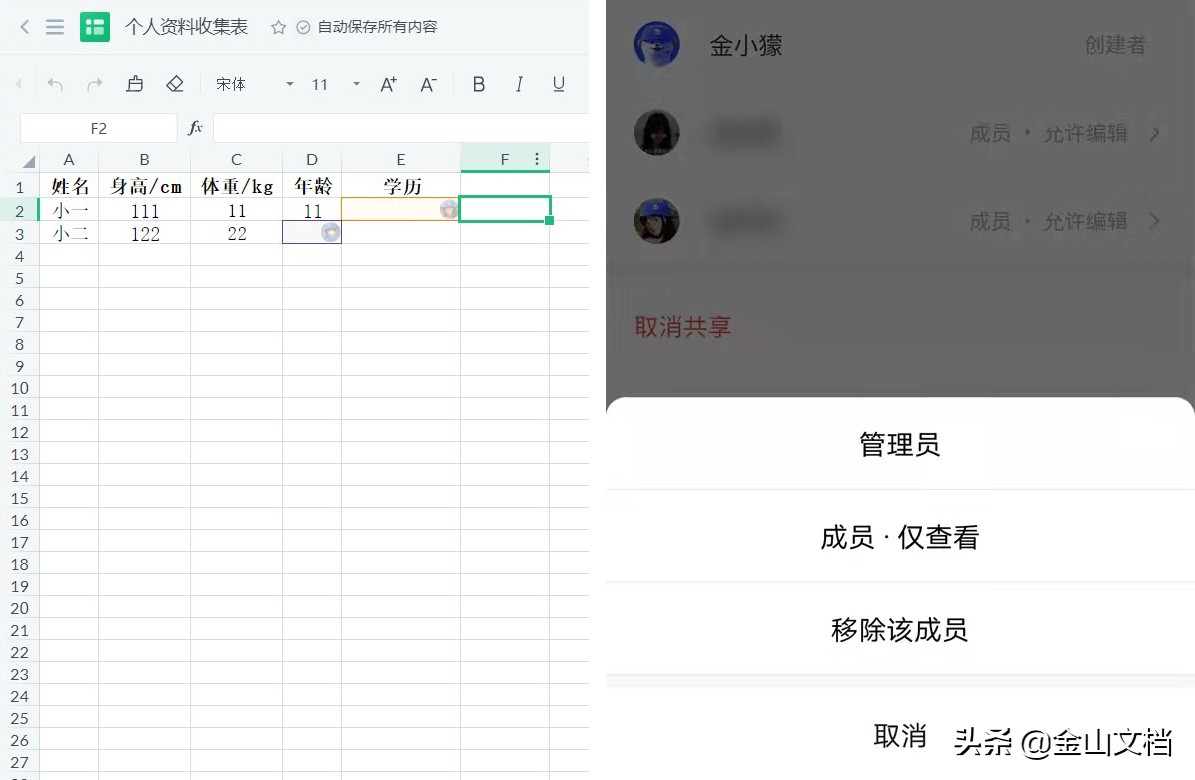The image size is (1195, 780).
Task: Decrease font size with the A- icon
Action: pos(428,84)
